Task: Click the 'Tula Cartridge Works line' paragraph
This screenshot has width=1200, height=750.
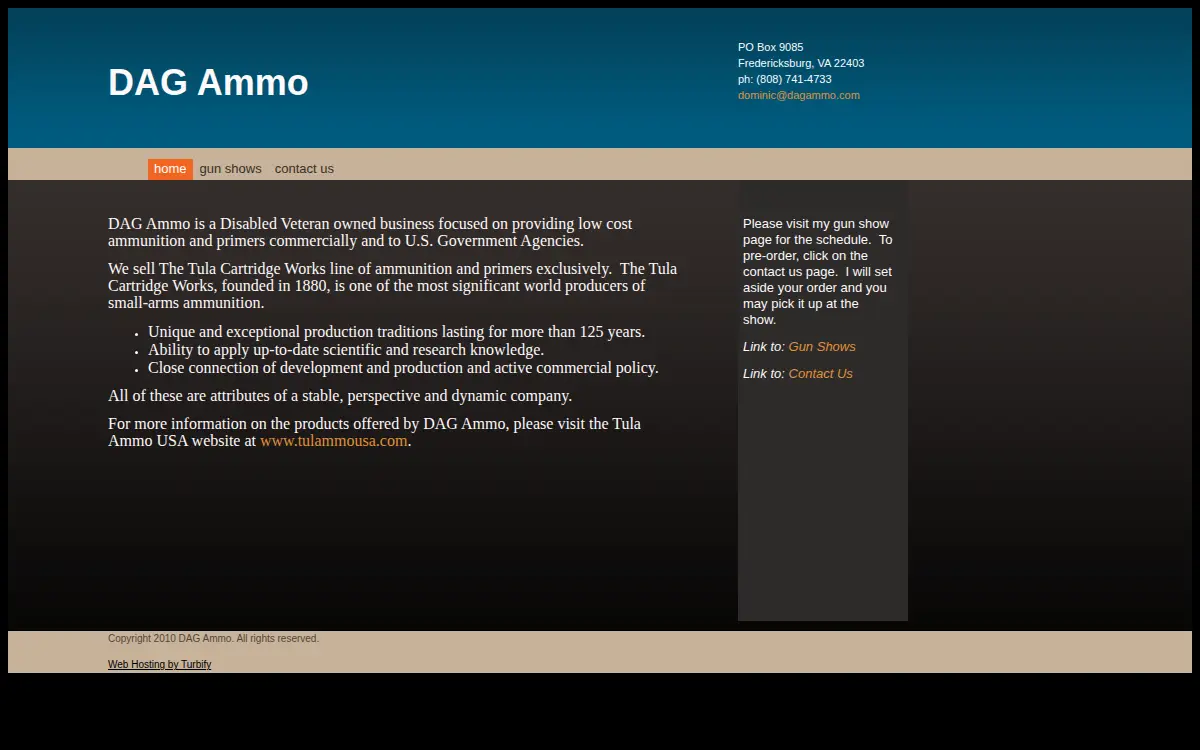Action: (392, 286)
